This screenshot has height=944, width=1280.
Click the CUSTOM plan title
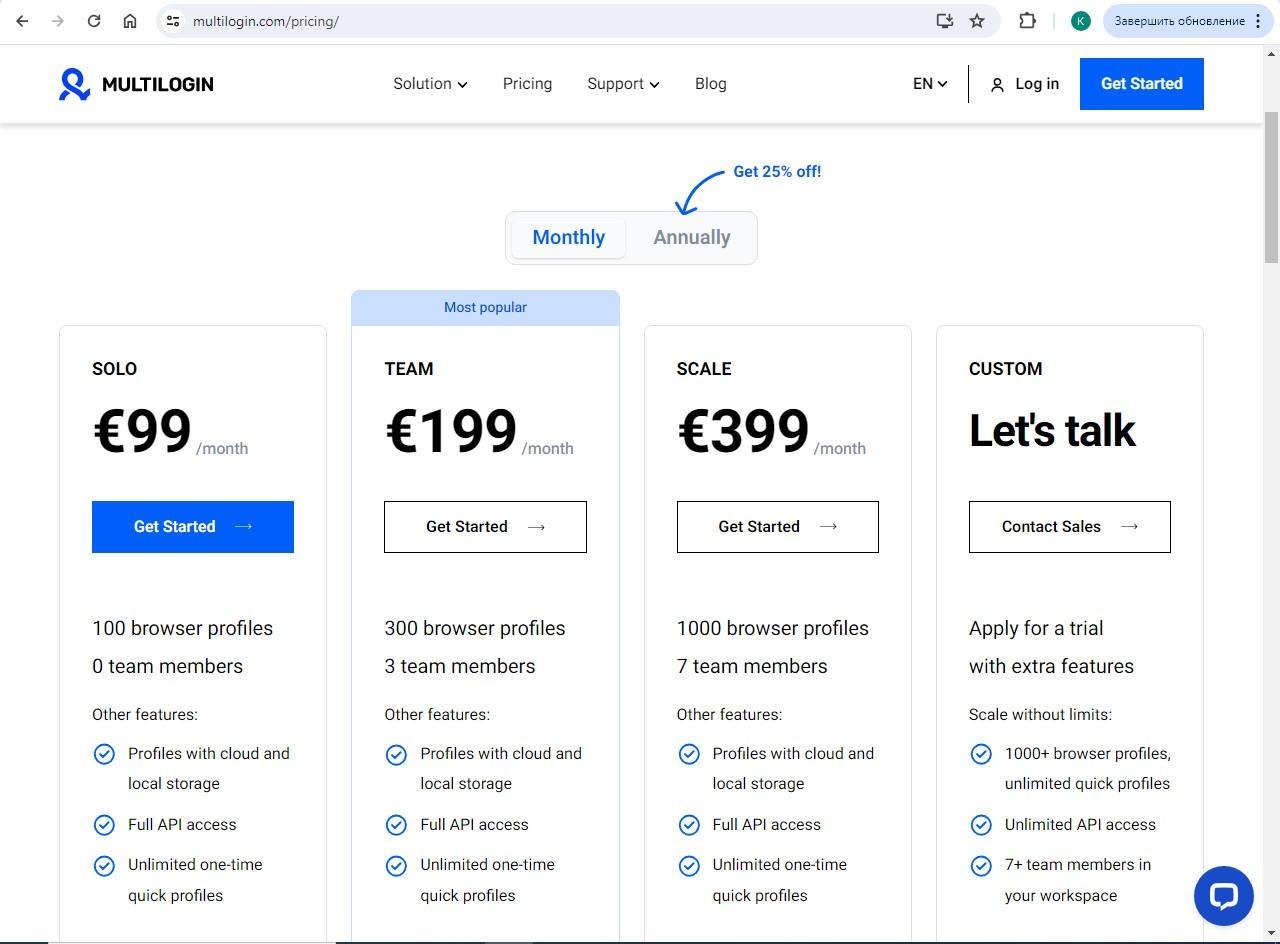click(1005, 369)
